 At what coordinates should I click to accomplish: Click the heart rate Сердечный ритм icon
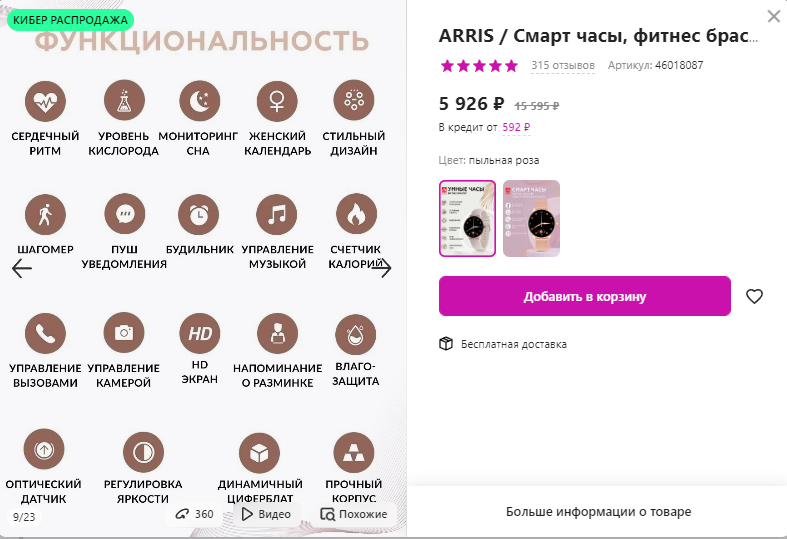(45, 100)
